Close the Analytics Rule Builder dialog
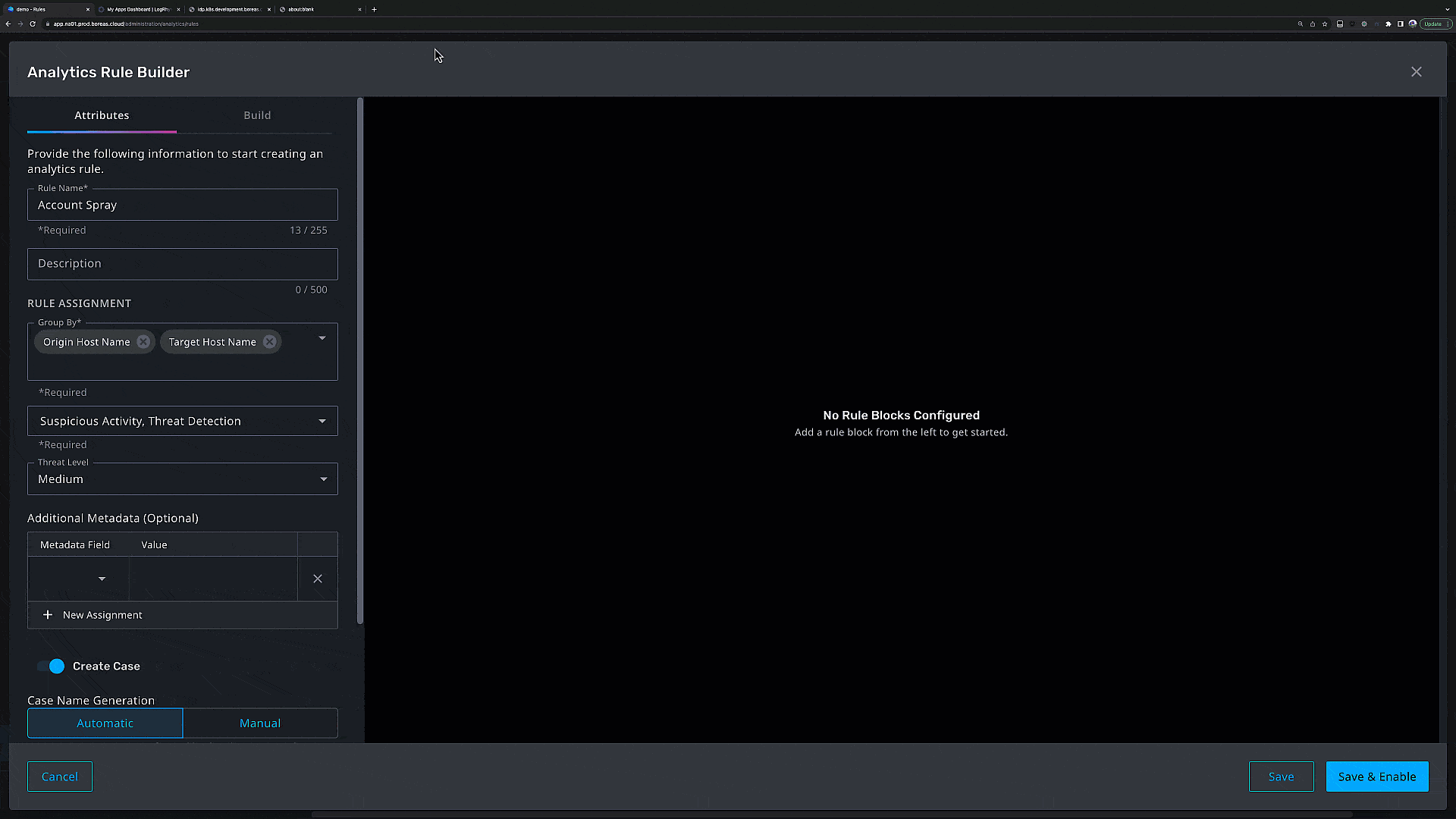 point(1416,72)
